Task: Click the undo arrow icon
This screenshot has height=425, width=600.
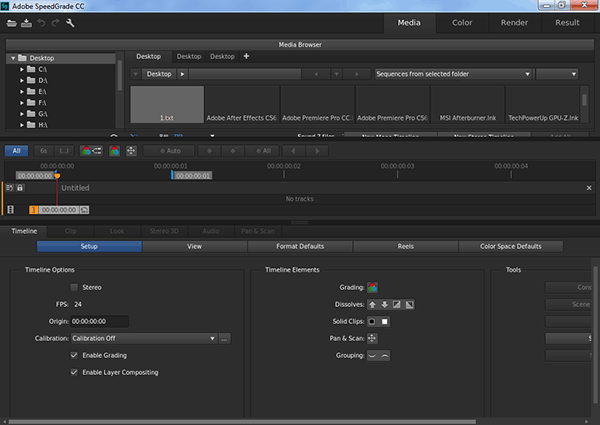Action: click(41, 23)
